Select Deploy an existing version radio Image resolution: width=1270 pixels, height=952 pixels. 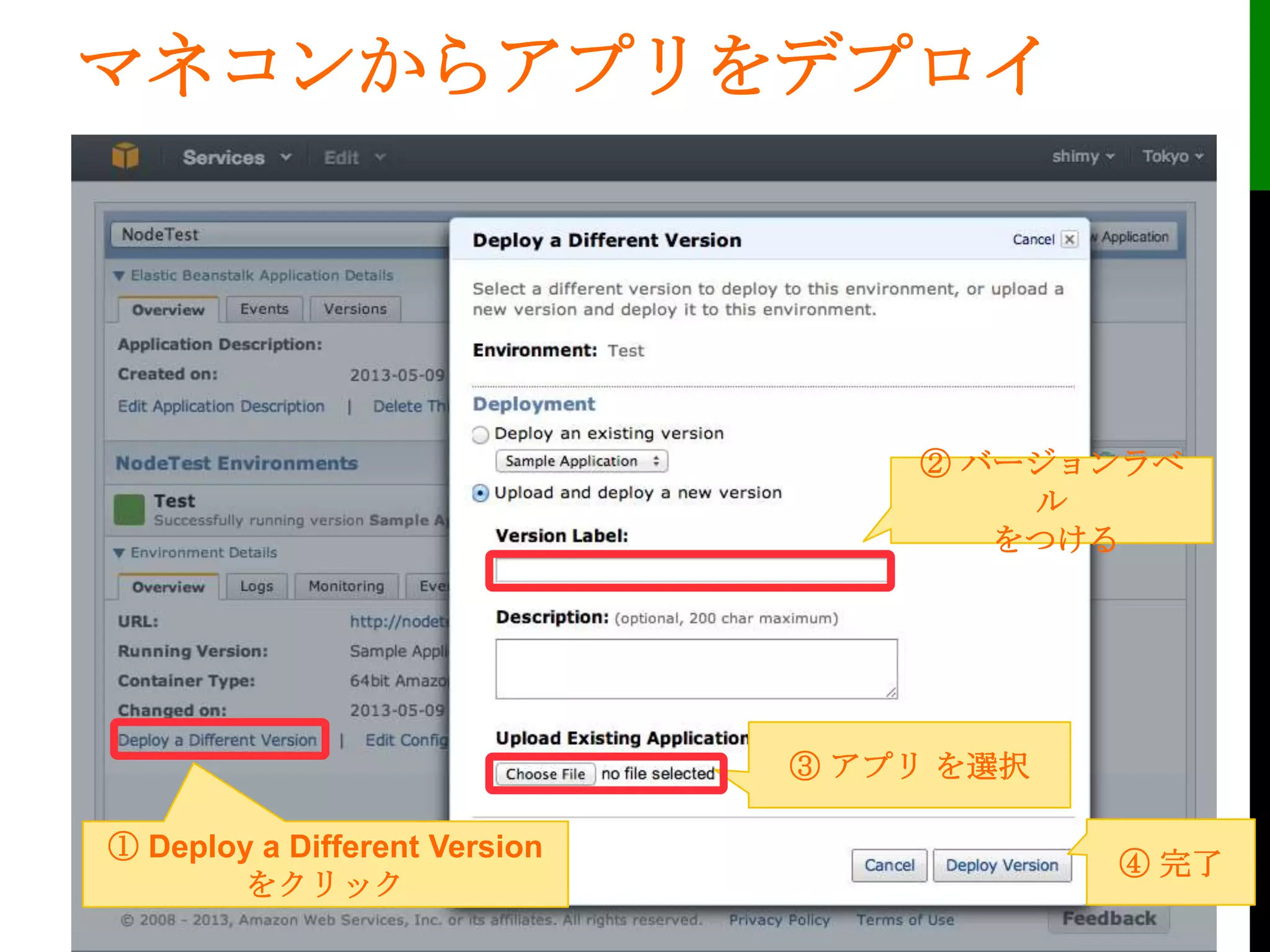pos(481,434)
